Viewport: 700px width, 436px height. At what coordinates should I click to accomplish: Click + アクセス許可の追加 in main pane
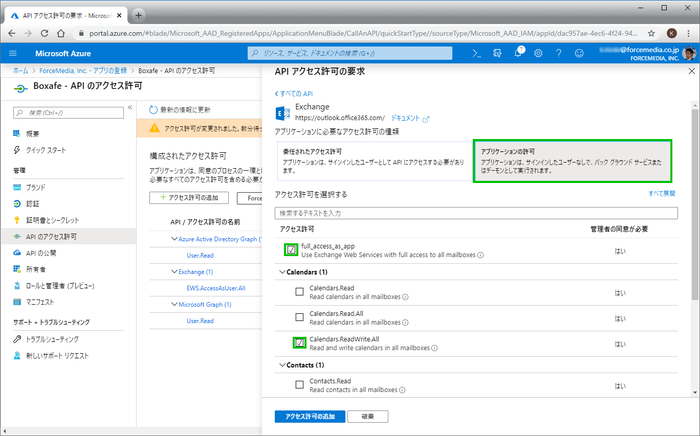[x=189, y=198]
